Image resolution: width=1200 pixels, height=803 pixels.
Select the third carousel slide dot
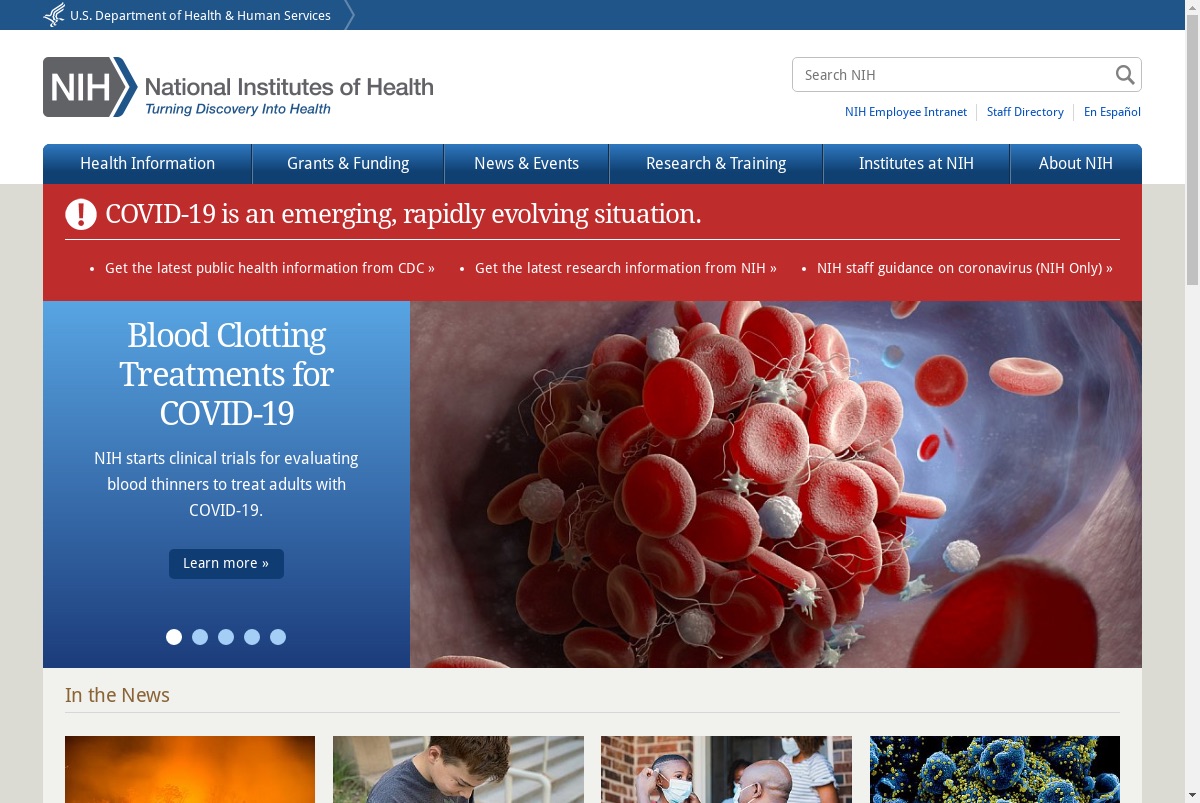point(226,637)
